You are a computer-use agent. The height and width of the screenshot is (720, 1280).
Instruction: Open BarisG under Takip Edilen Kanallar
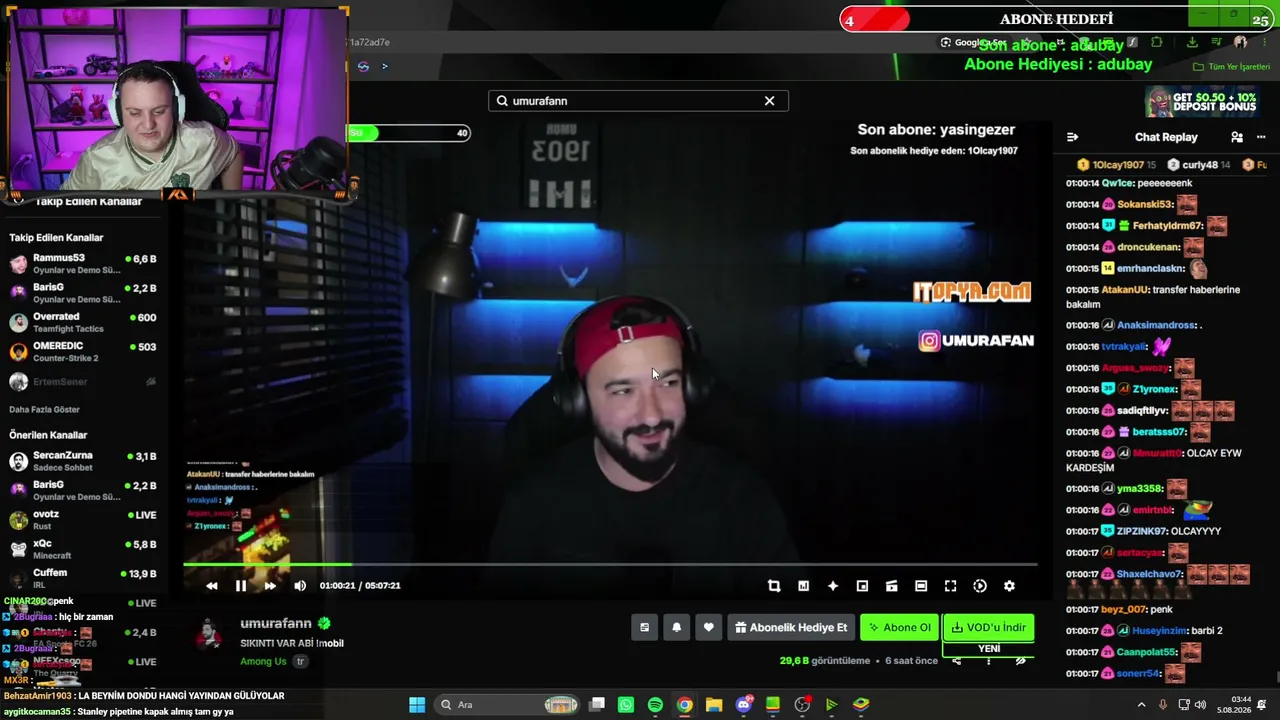coord(84,293)
